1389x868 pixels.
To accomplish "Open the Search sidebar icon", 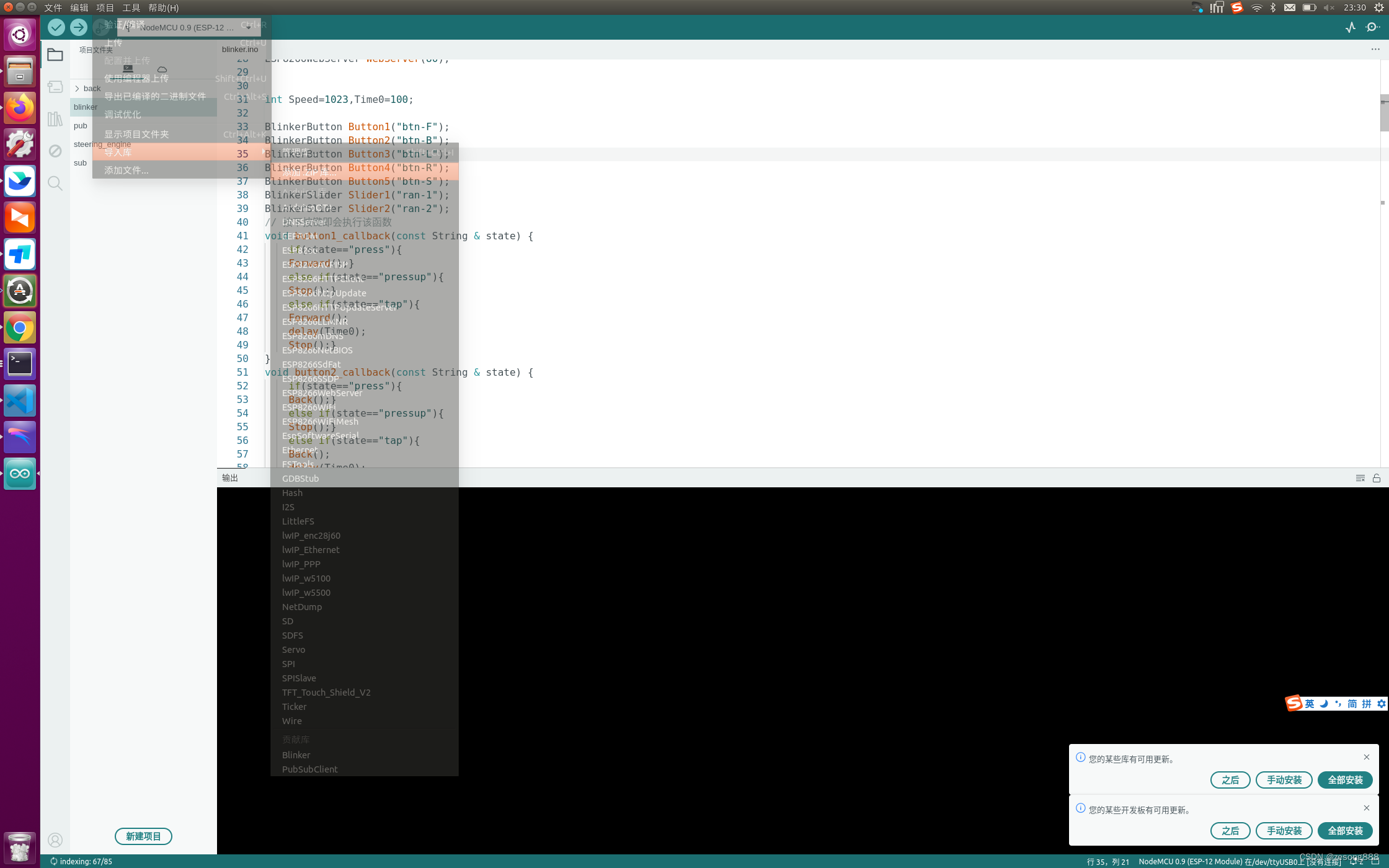I will pos(55,184).
